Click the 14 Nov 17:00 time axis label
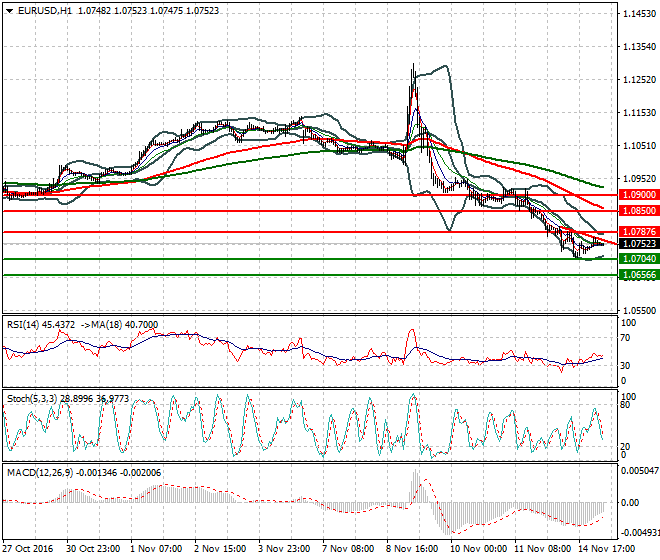Viewport: 660px width, 560px height. [x=607, y=549]
